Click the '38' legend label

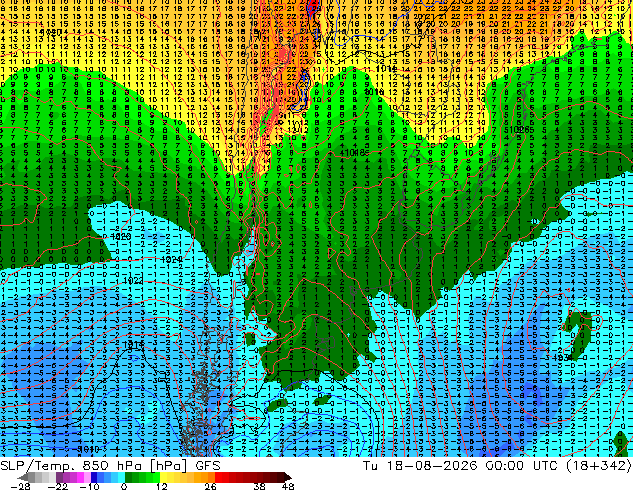(260, 486)
